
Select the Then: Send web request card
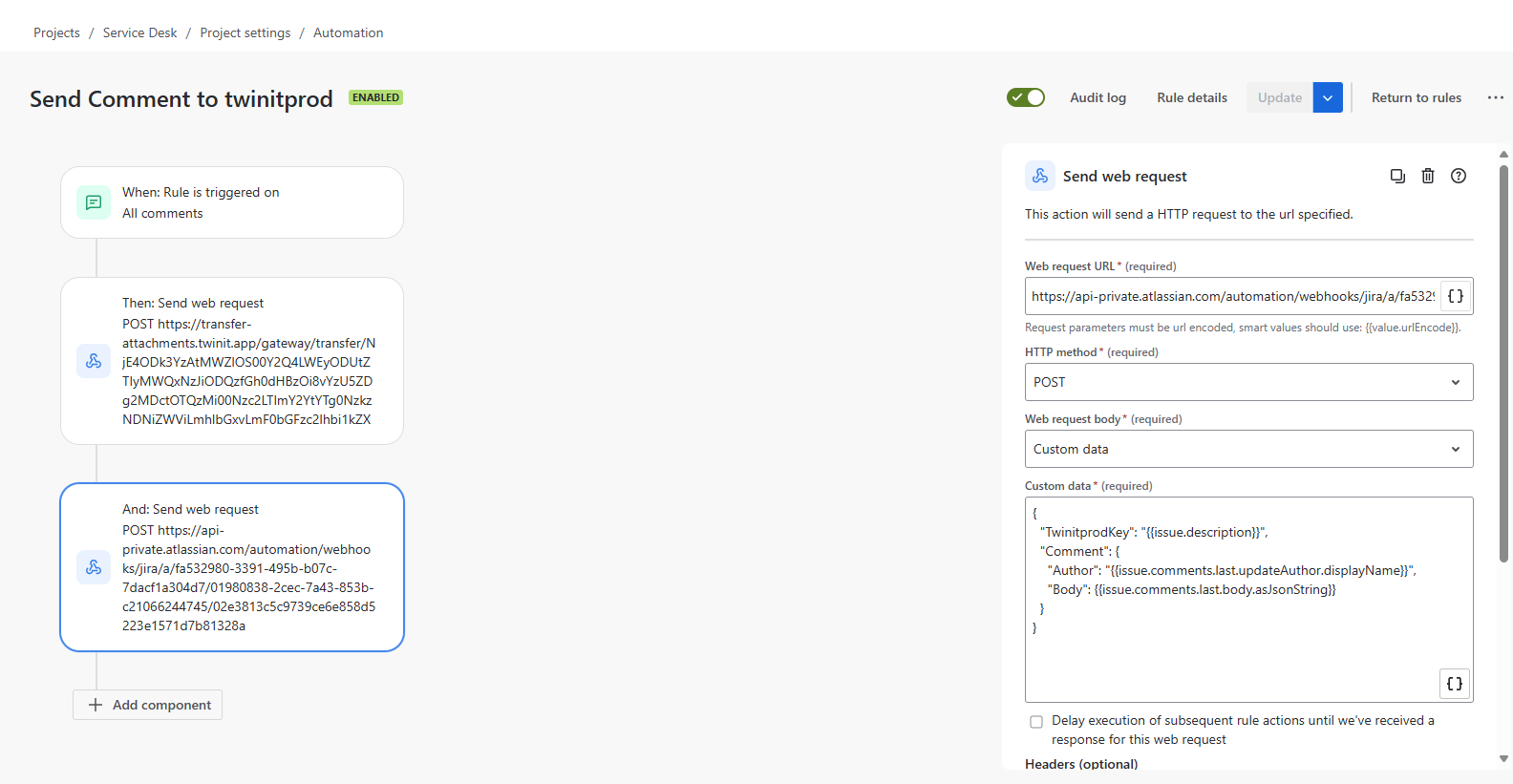(x=232, y=361)
